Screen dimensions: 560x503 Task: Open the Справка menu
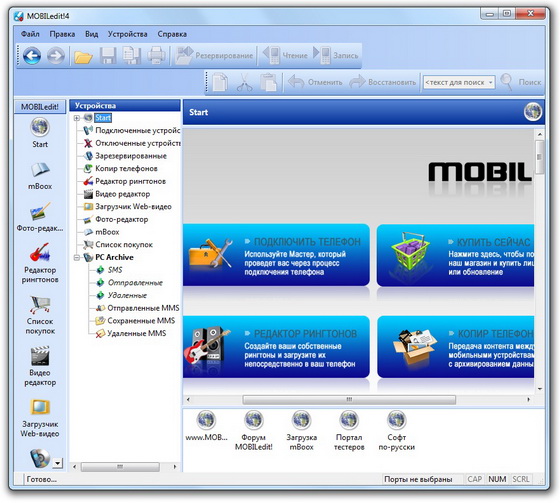172,34
